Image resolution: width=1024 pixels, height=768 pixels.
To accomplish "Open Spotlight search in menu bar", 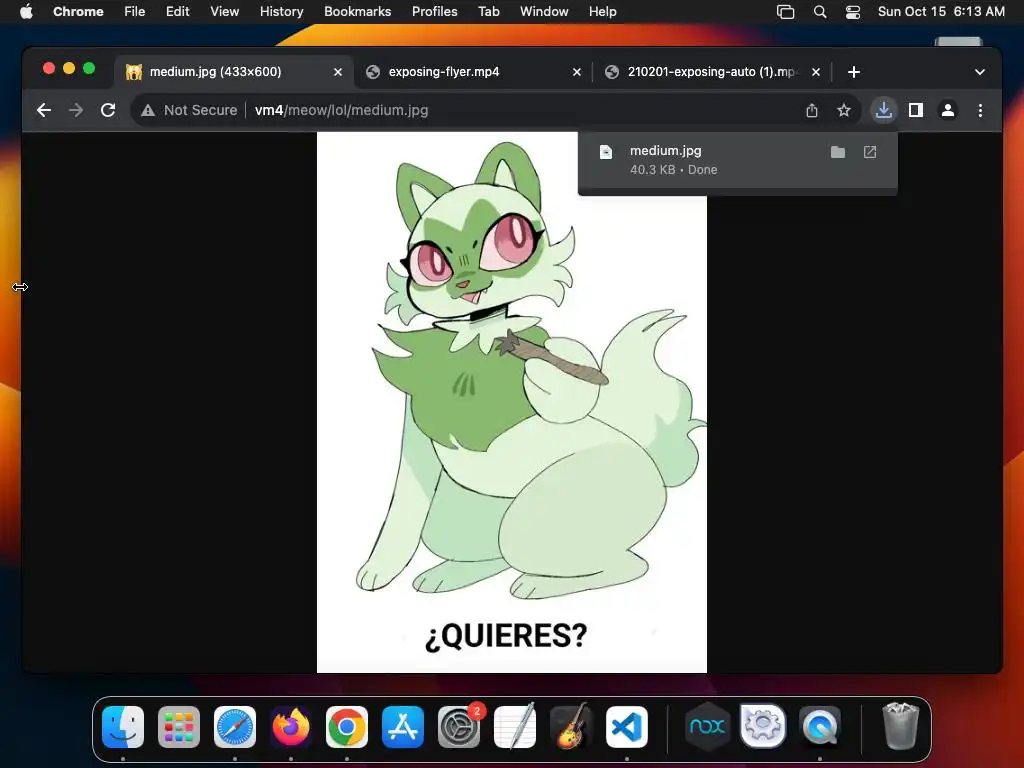I will tap(820, 12).
